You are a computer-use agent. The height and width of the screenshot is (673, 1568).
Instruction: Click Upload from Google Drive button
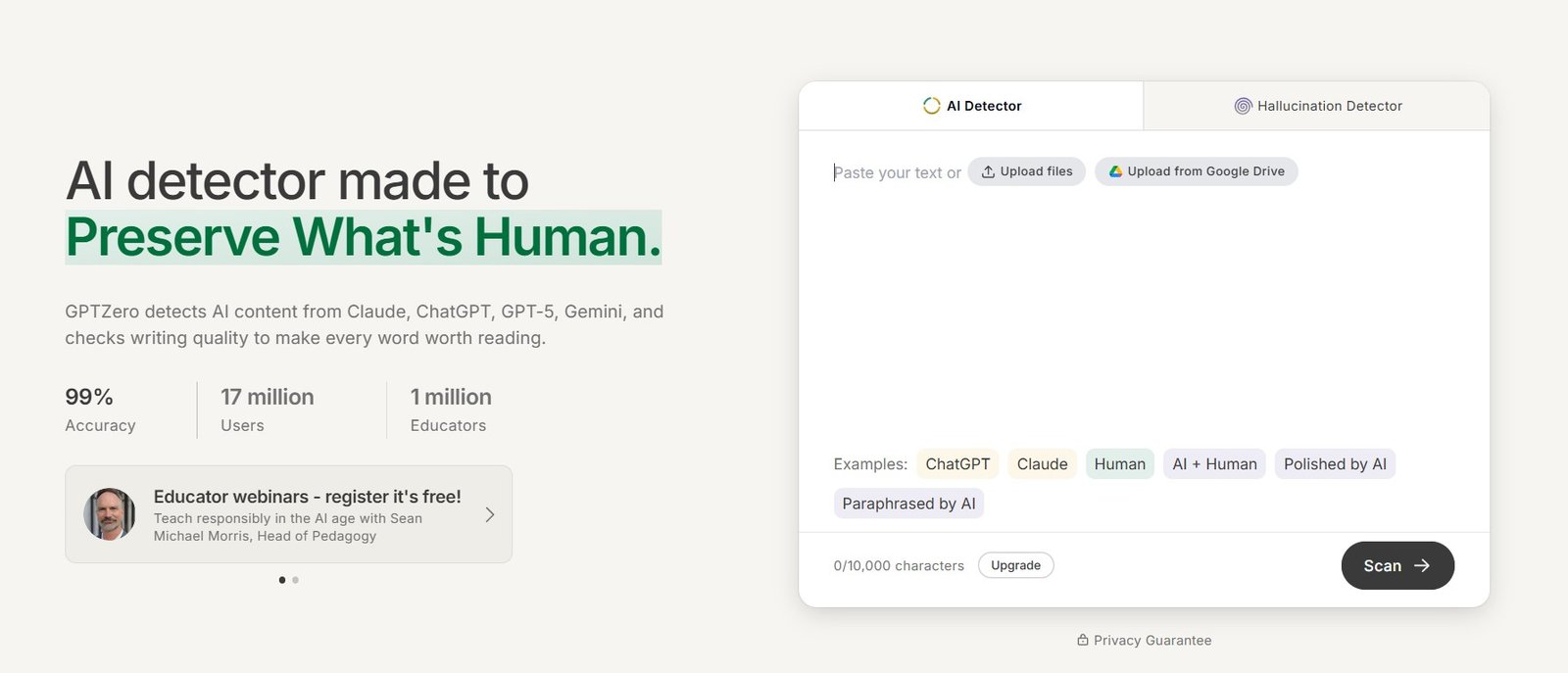[1196, 171]
